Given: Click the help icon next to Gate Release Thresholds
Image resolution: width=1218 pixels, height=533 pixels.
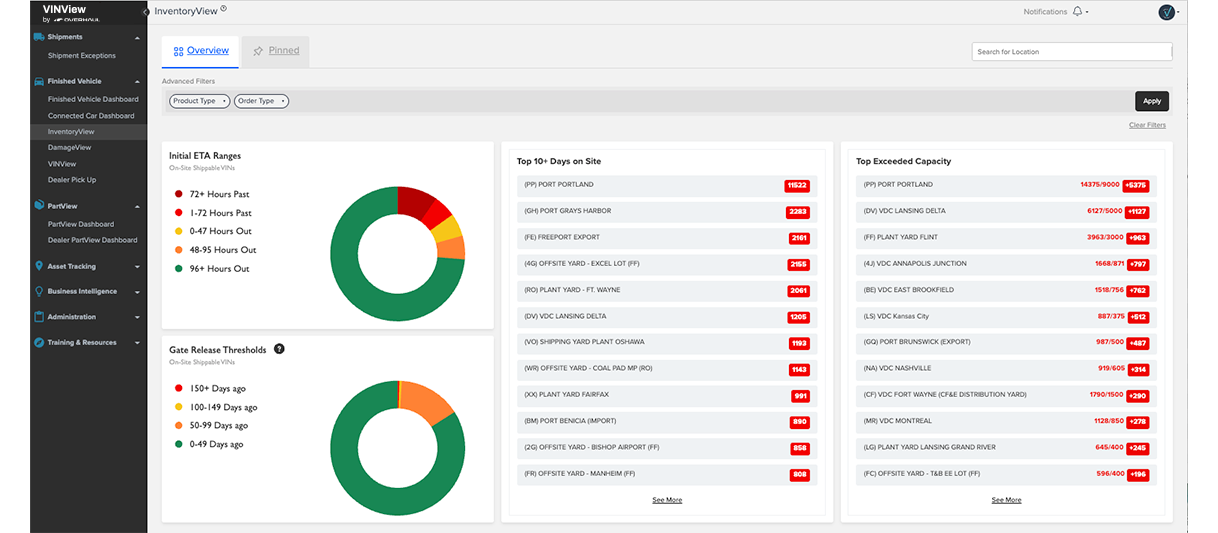Looking at the screenshot, I should point(279,349).
